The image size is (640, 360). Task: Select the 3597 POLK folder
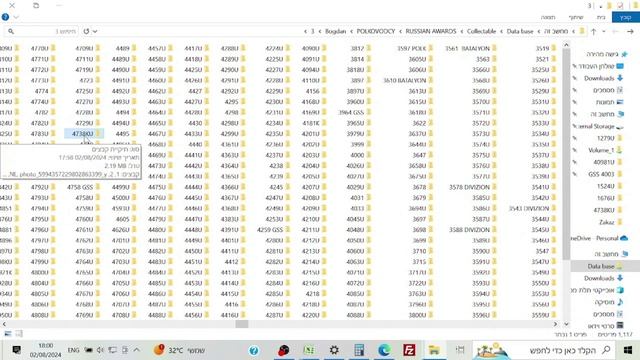415,48
